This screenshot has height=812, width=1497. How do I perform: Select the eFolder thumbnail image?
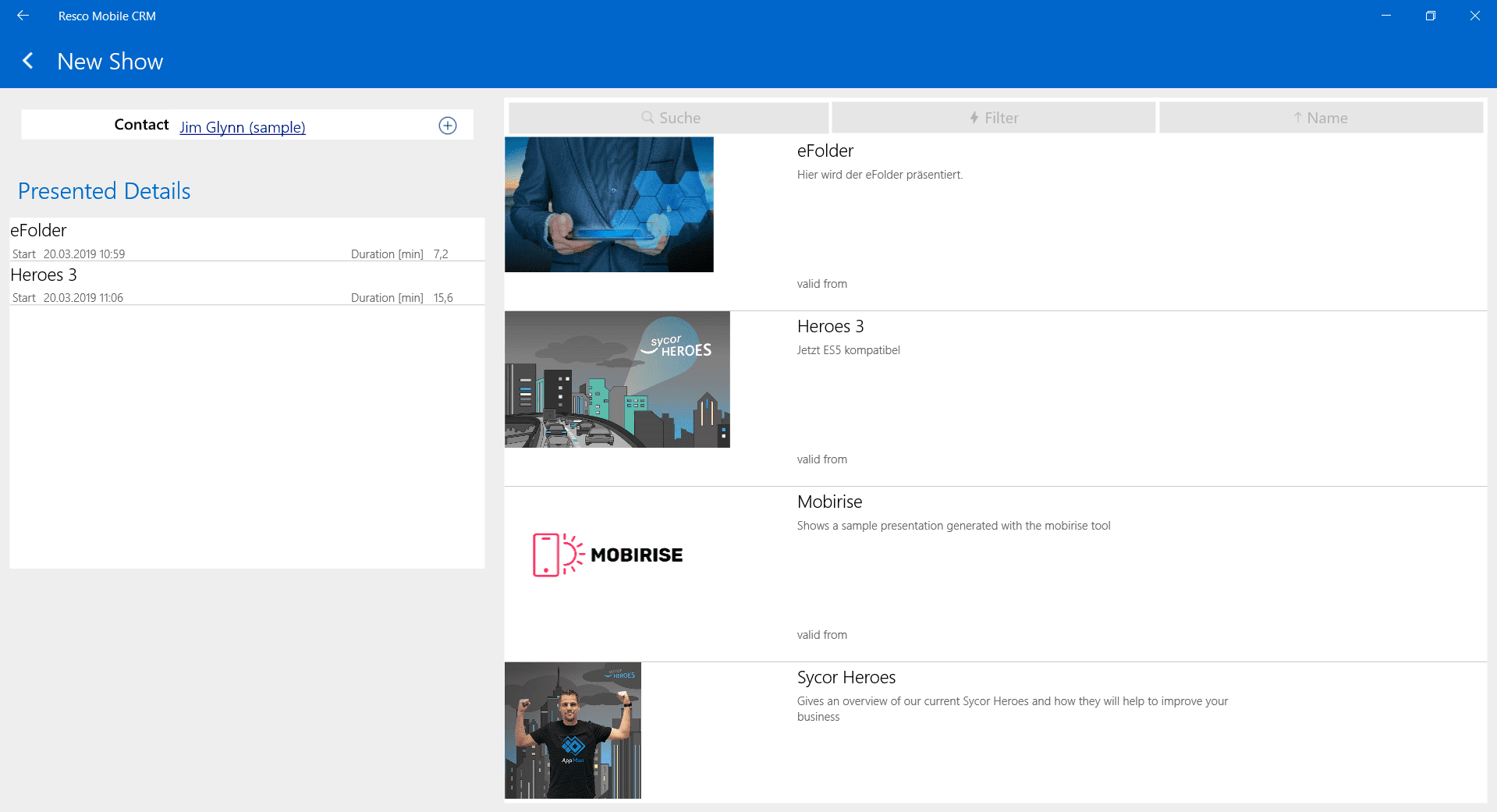609,204
